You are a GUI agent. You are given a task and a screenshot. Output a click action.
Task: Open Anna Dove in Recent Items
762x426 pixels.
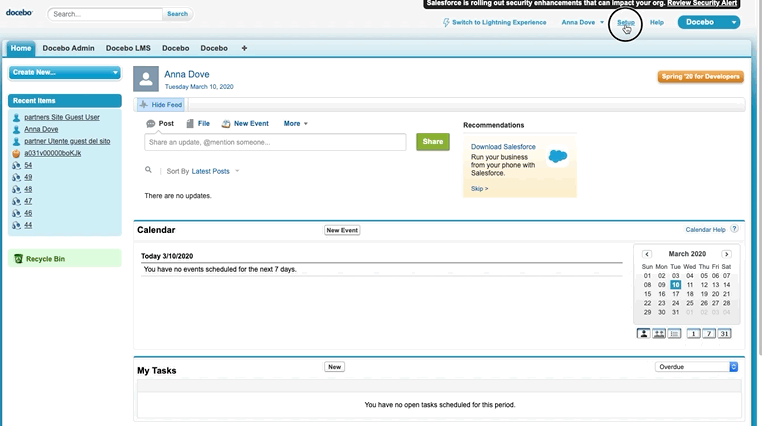click(x=41, y=129)
